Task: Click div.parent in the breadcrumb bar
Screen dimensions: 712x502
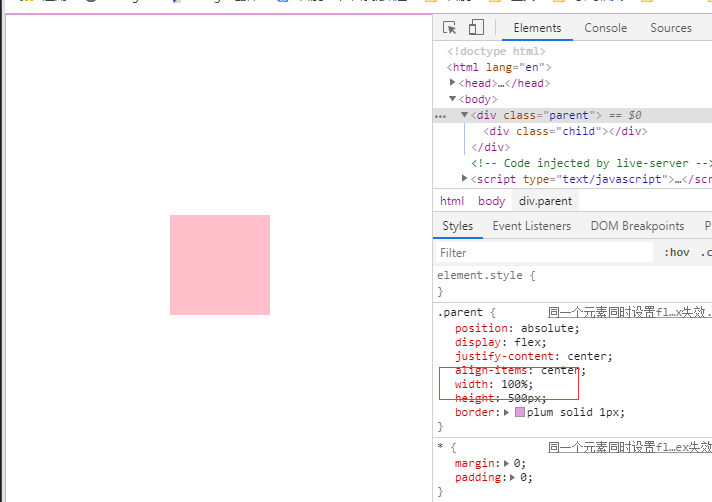Action: [x=545, y=201]
